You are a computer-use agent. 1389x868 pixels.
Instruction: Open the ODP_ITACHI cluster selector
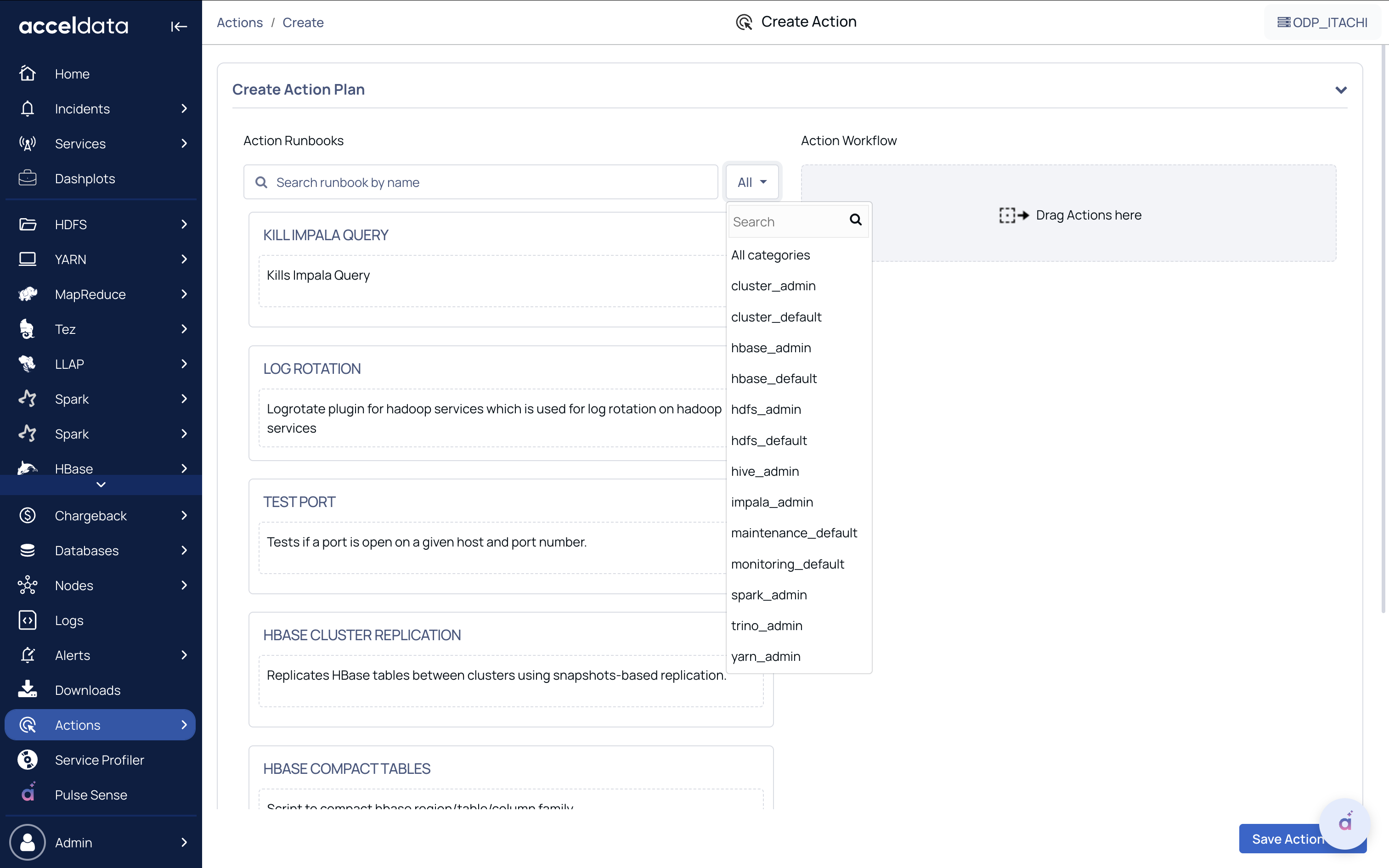tap(1322, 23)
